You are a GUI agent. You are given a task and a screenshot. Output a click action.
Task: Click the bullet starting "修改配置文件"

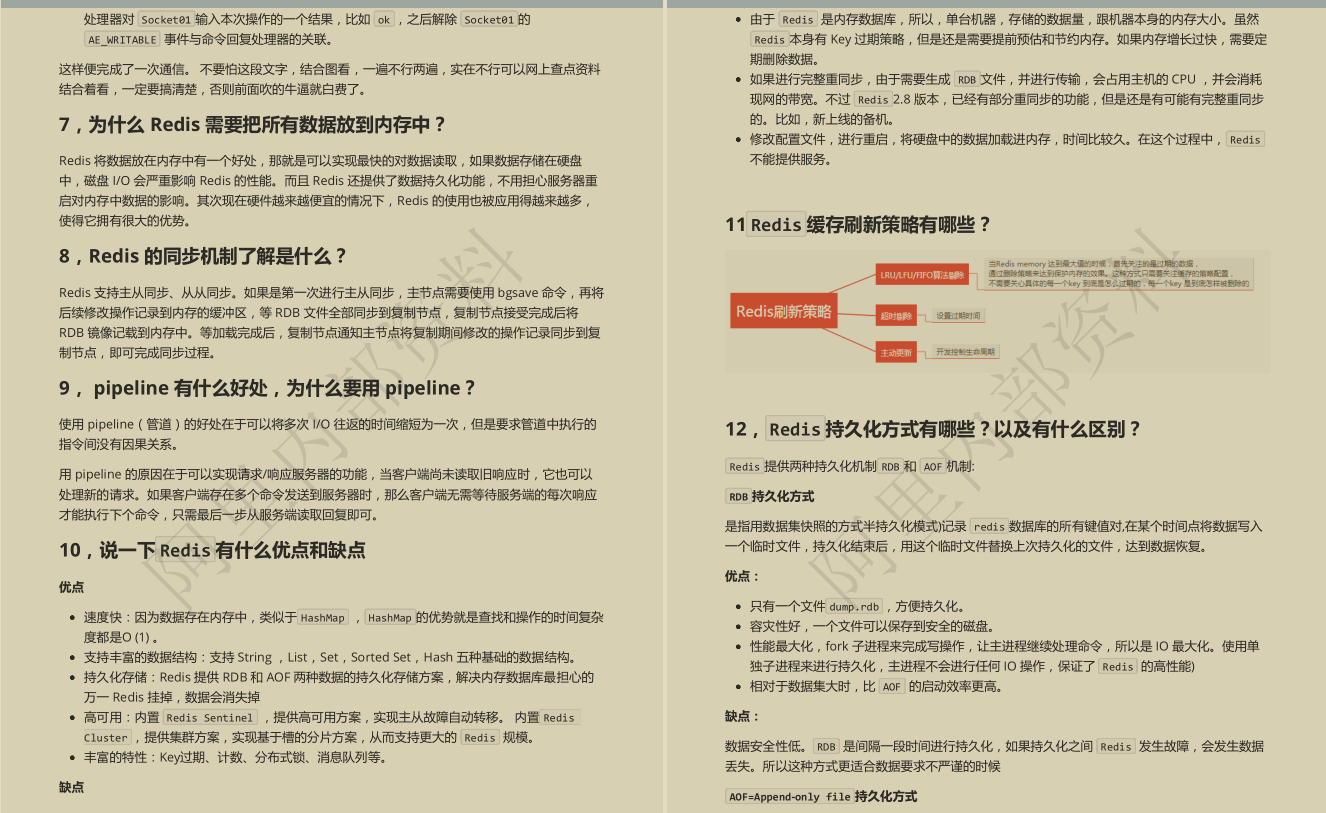(x=1007, y=149)
